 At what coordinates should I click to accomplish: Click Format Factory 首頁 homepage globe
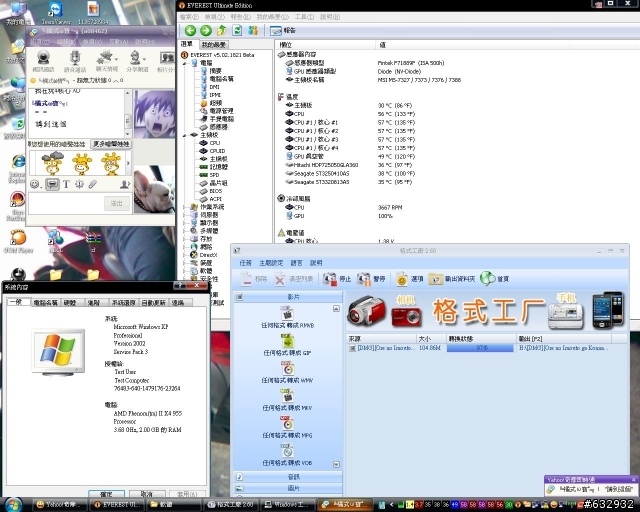coord(495,279)
